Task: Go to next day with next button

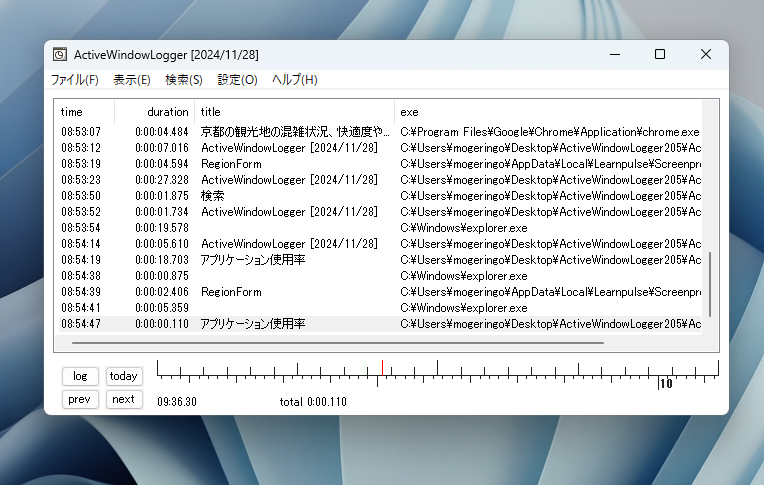Action: tap(124, 399)
